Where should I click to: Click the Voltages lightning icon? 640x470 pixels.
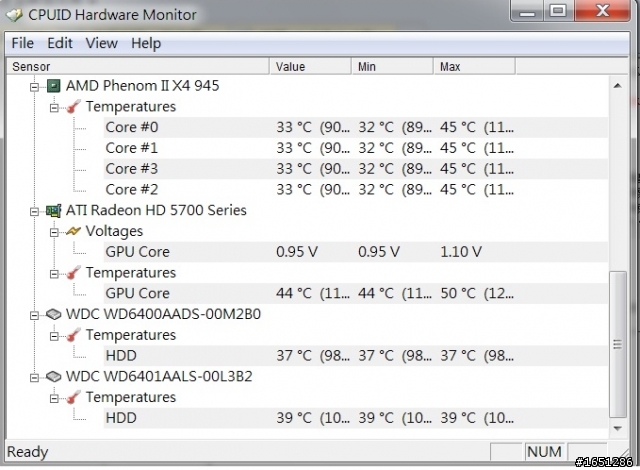[73, 231]
